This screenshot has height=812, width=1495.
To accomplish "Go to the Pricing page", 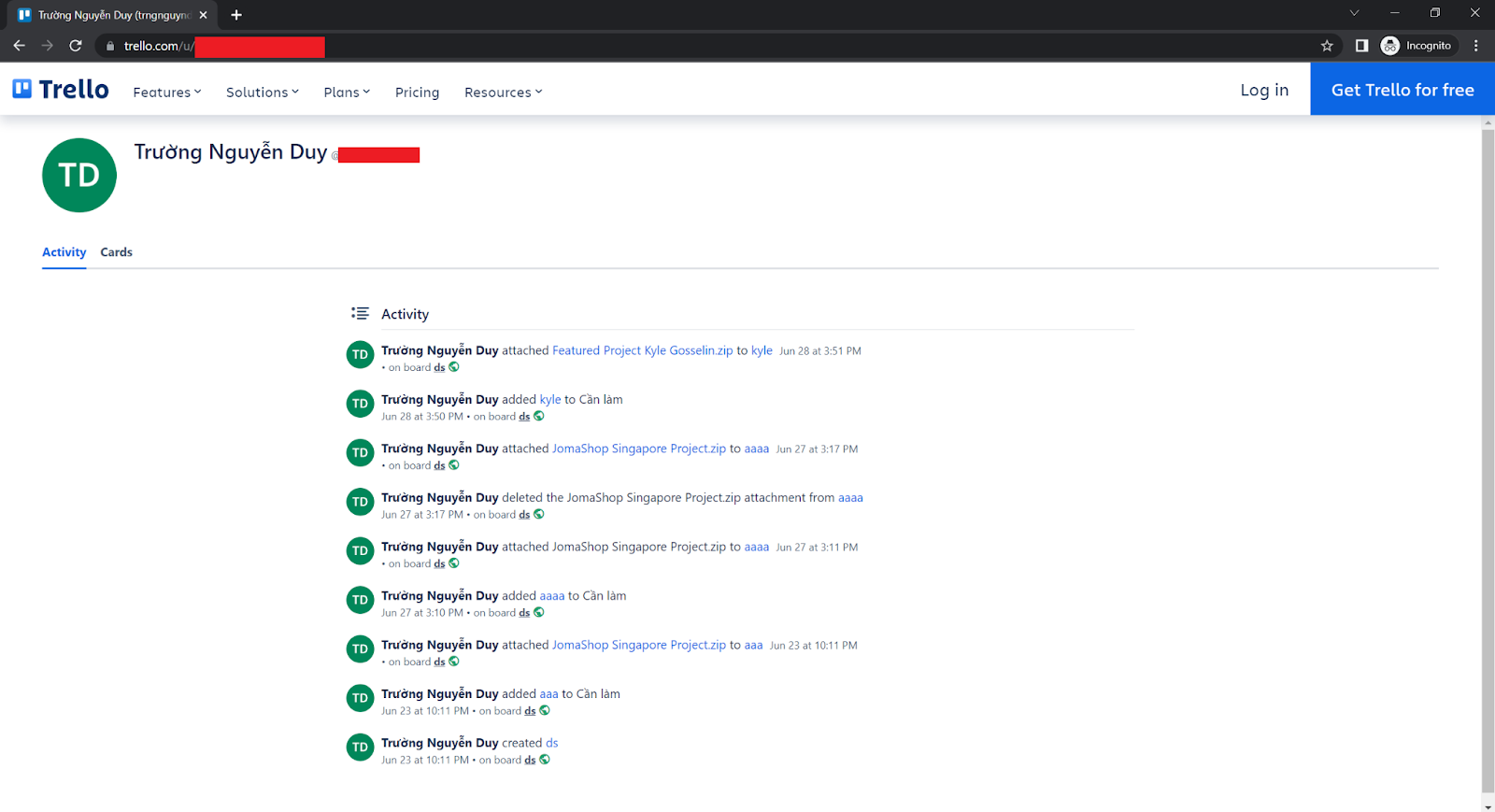I will (x=417, y=93).
